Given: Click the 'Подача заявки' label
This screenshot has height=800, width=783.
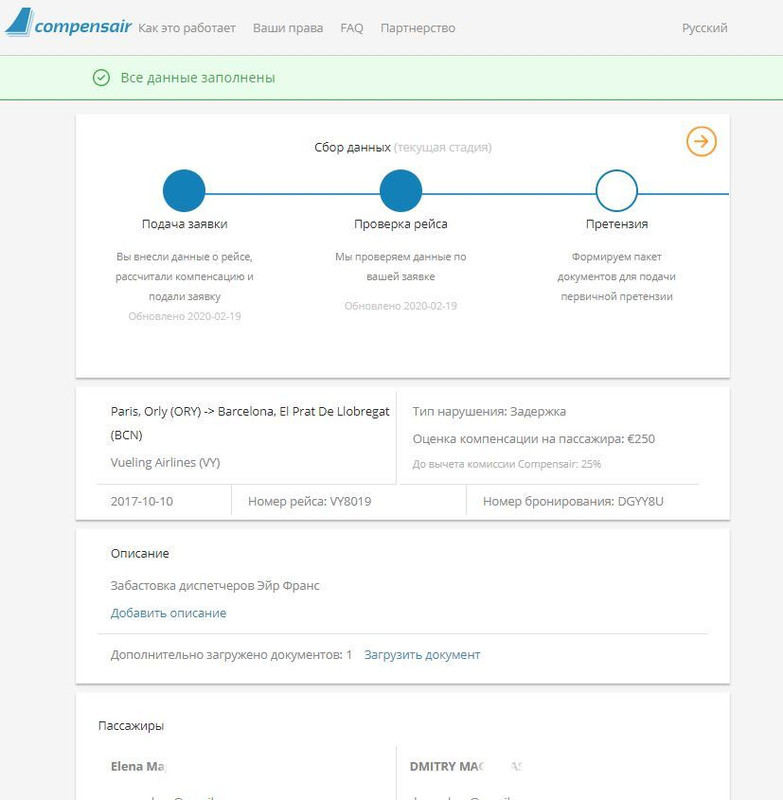Looking at the screenshot, I should (185, 224).
